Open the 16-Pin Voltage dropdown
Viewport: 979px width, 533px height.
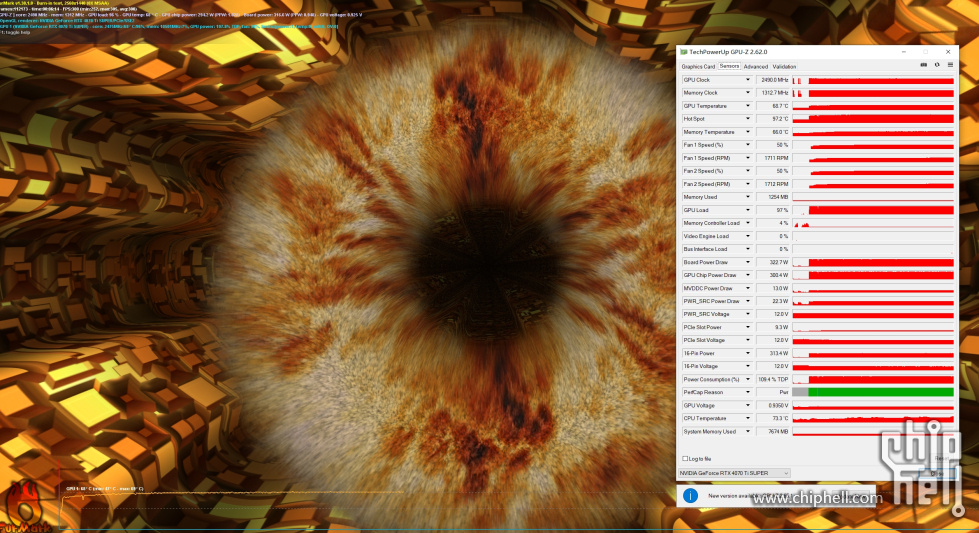747,366
